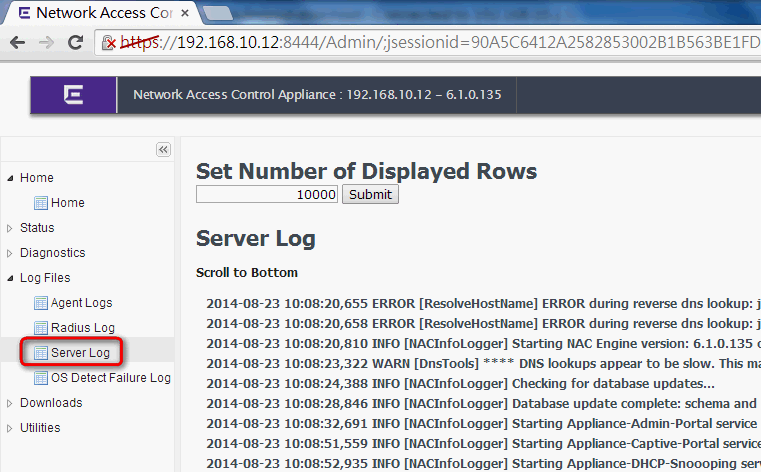761x472 pixels.
Task: Click the 10:08:20,655 ERROR log line
Action: click(483, 304)
